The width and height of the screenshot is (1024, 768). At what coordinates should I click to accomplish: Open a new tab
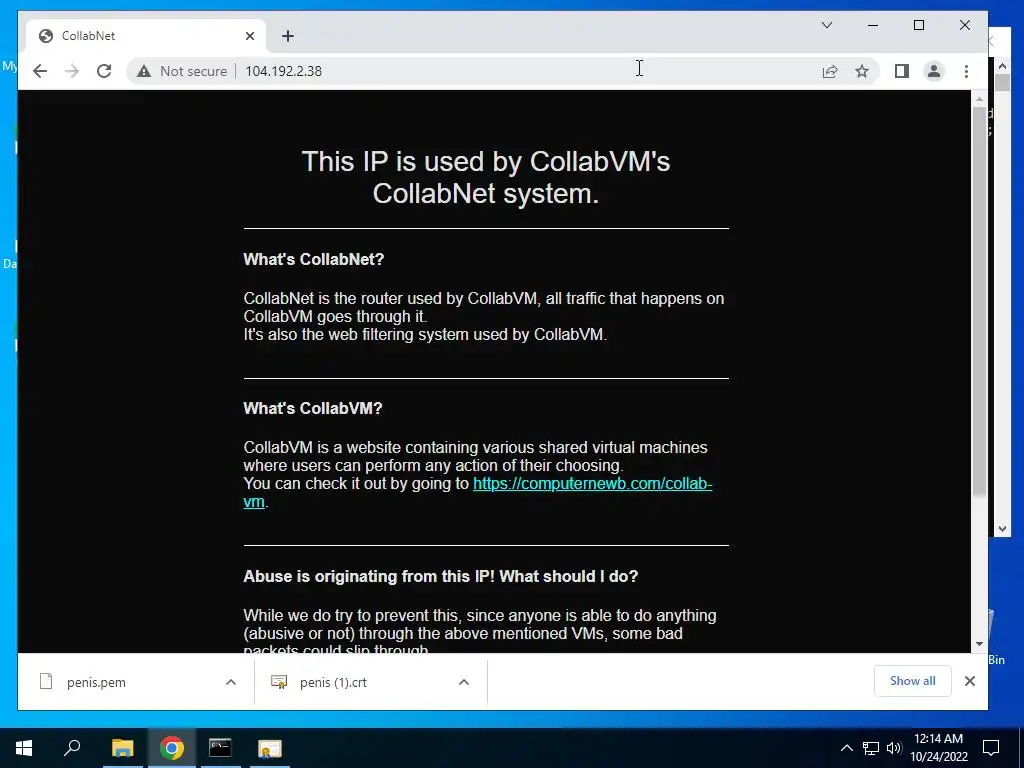[x=288, y=36]
